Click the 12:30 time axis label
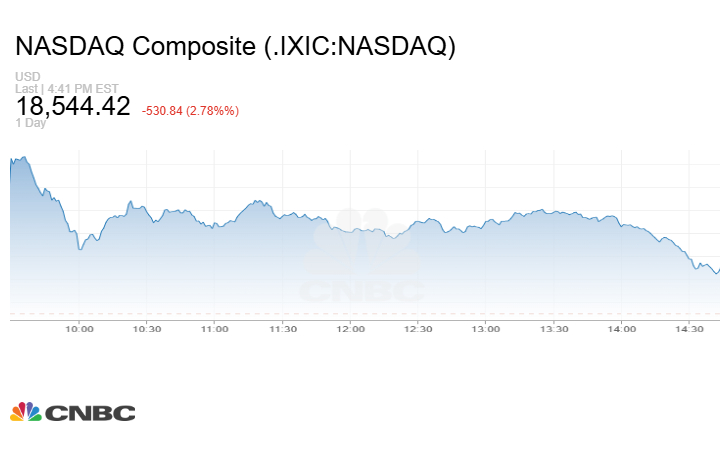This screenshot has height=450, width=720. pos(418,328)
